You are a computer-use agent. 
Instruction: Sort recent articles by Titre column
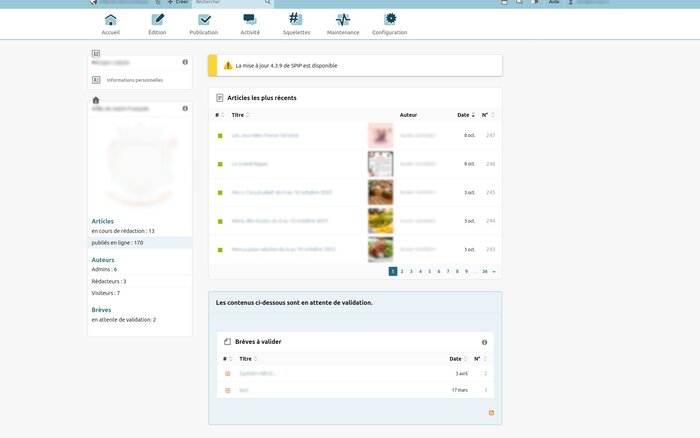coord(238,115)
